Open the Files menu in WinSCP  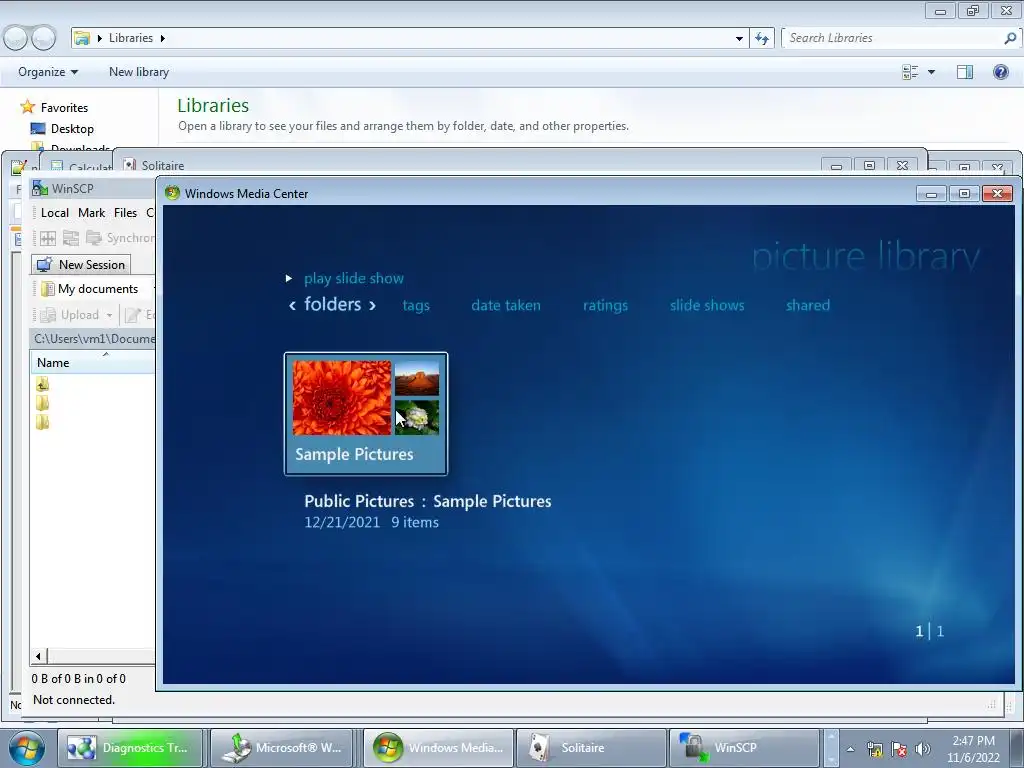click(125, 213)
